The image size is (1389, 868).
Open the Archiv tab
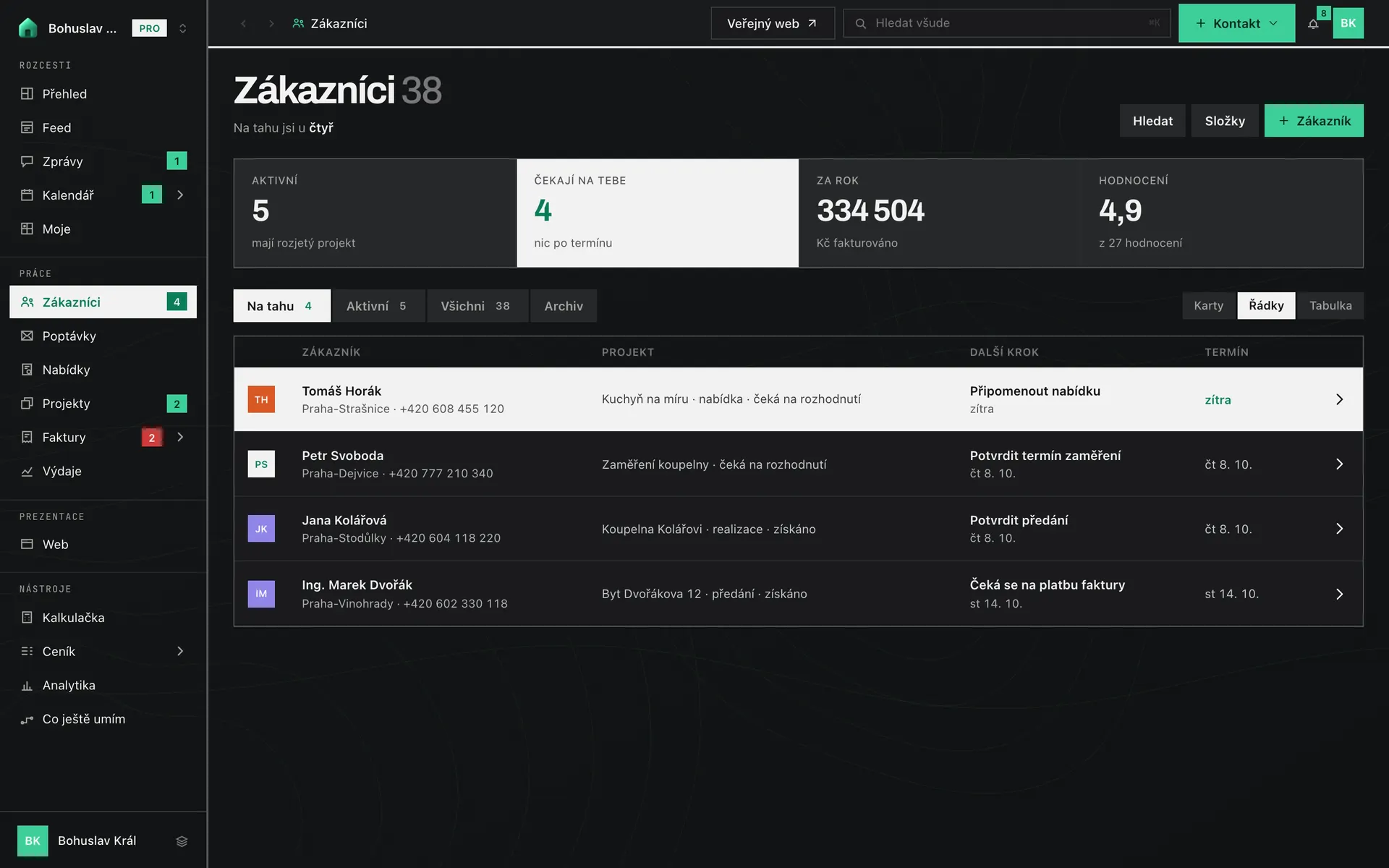click(564, 306)
